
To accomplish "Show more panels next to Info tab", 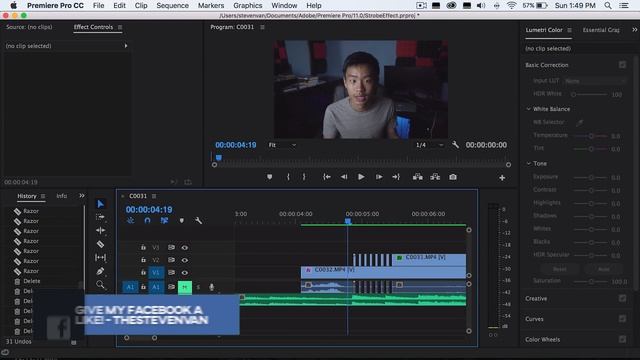I will coord(82,196).
